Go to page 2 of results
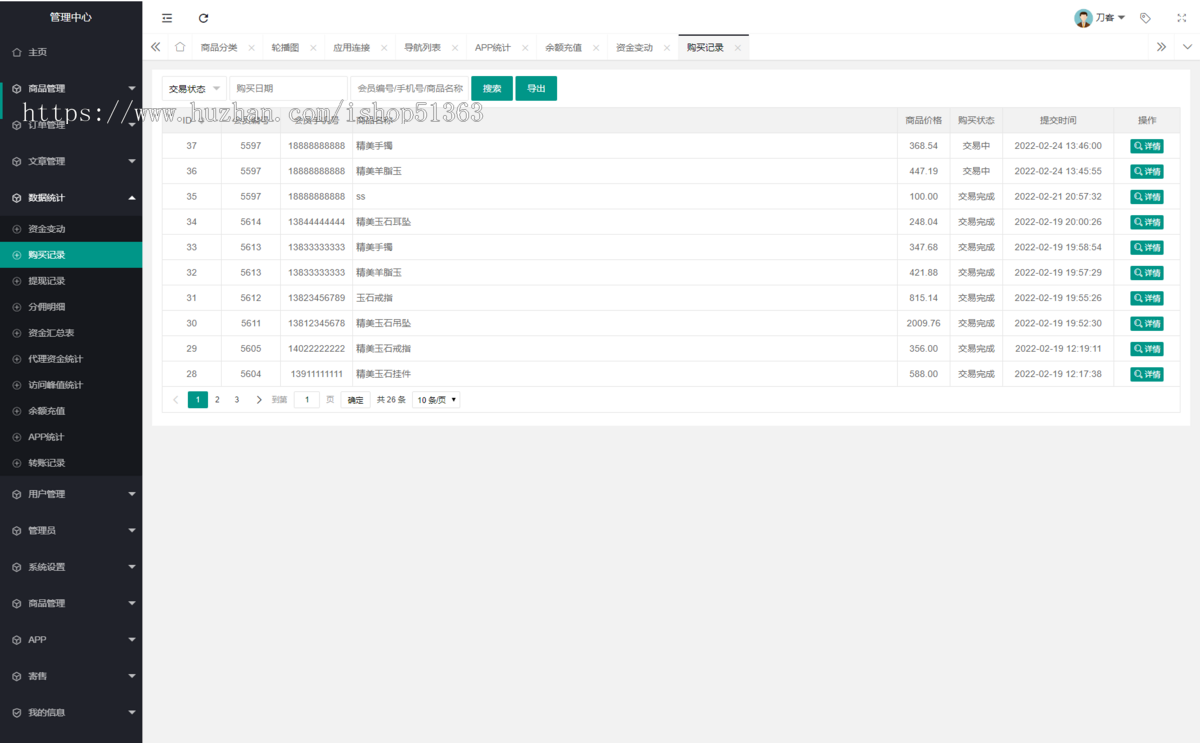 (217, 400)
